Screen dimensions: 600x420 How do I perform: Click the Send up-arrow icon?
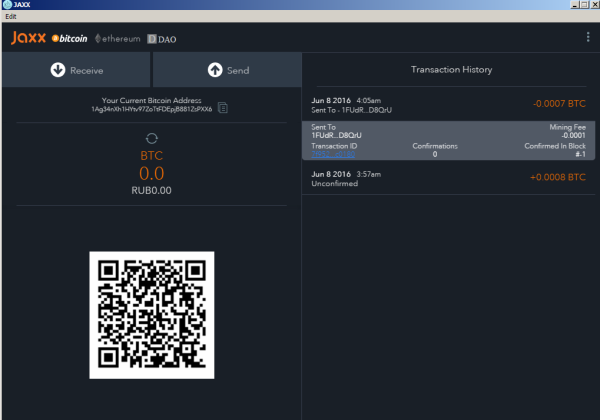[214, 70]
